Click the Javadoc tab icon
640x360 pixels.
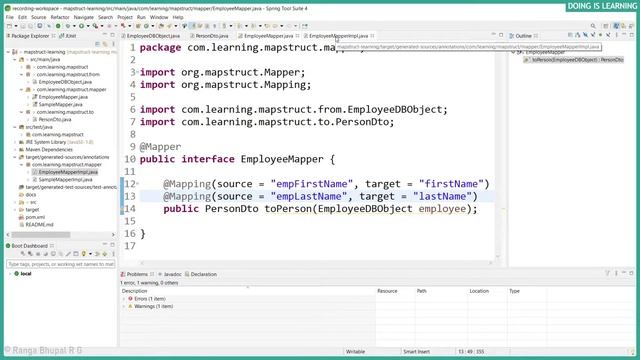click(160, 274)
